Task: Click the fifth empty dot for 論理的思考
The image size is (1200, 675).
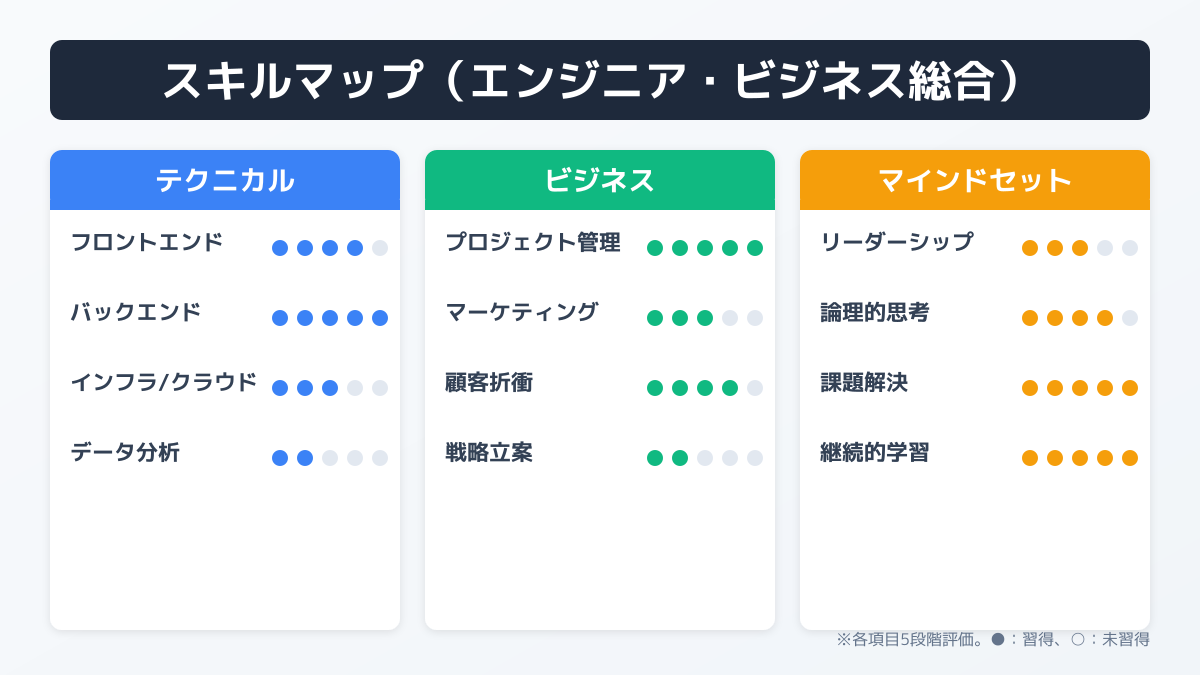Action: coord(1130,318)
